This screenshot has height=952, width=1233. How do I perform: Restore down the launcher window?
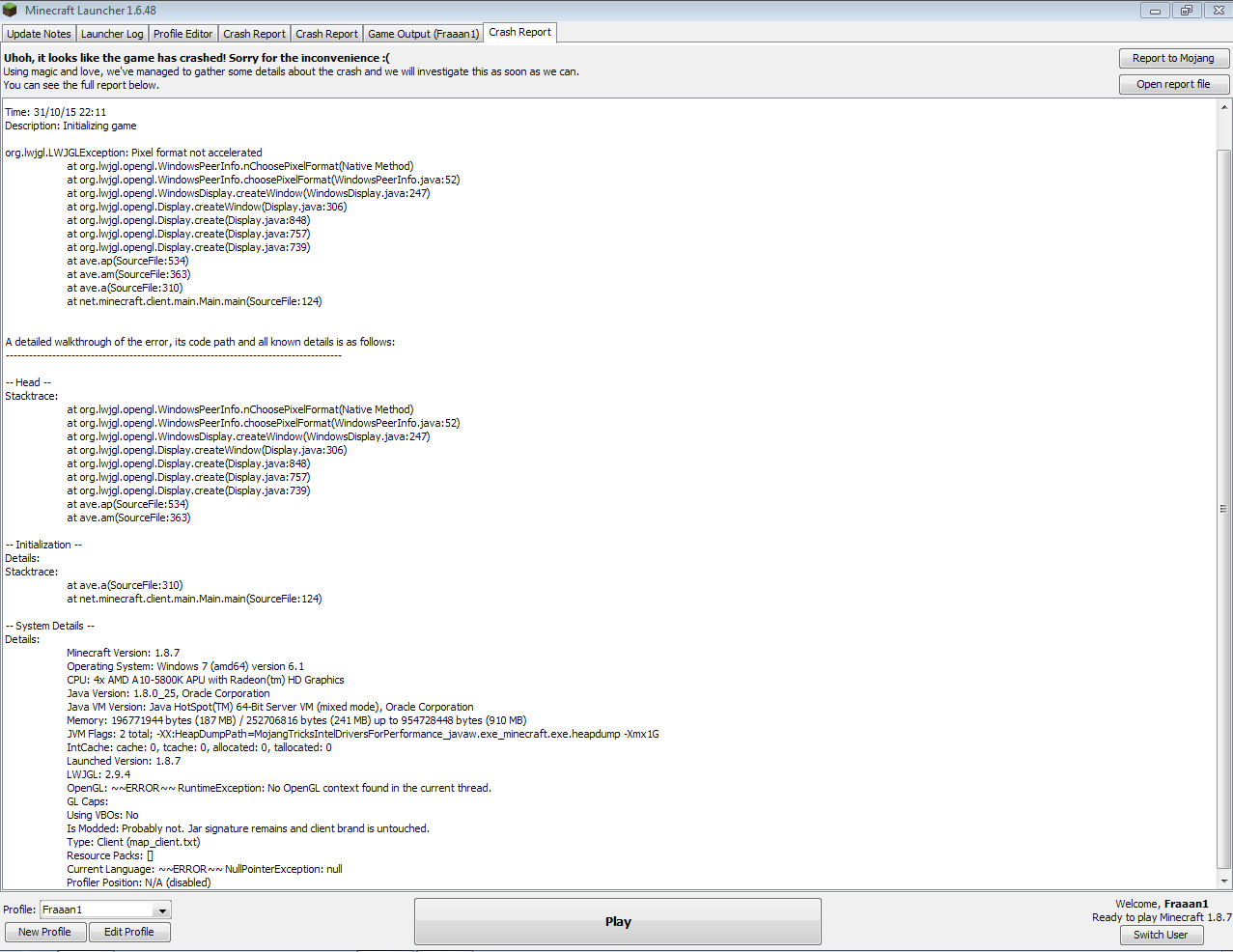pos(1186,11)
